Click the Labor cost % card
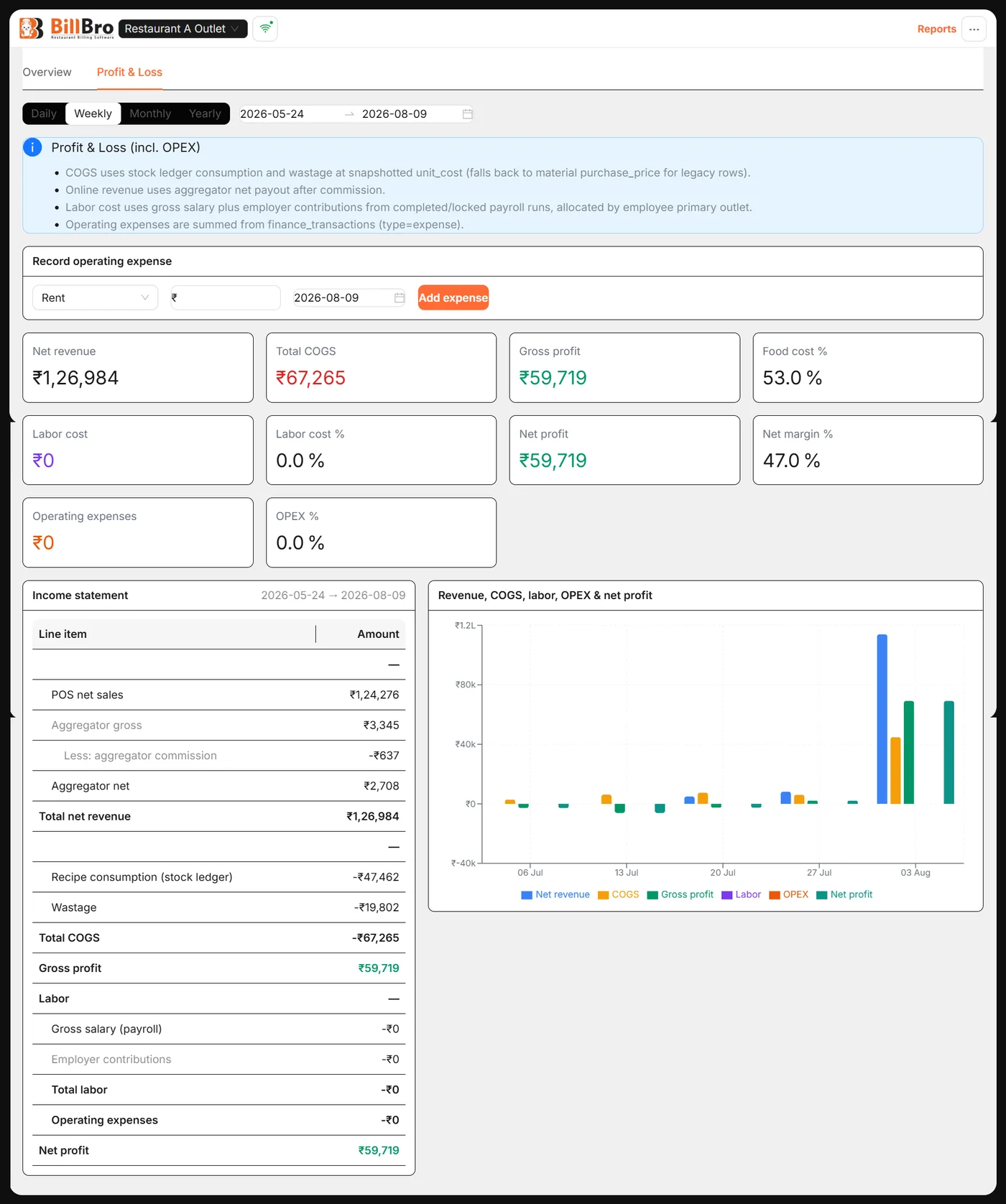 click(x=381, y=450)
